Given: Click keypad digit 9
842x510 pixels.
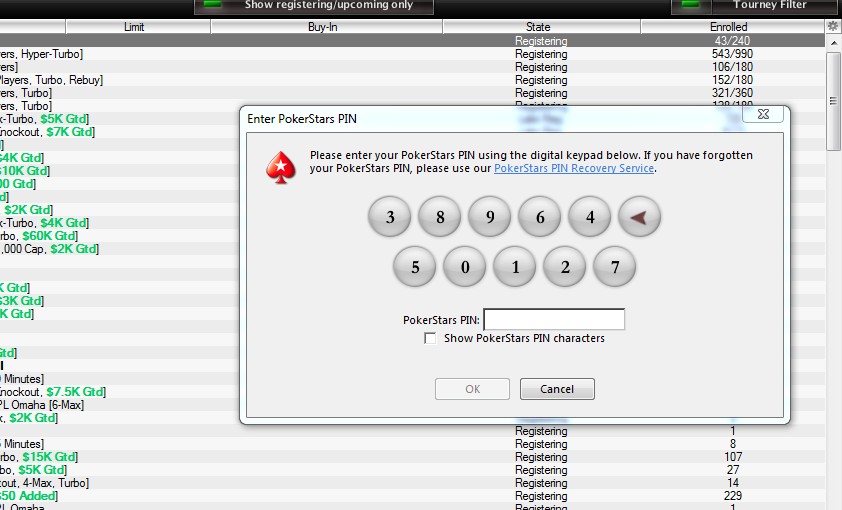Looking at the screenshot, I should [490, 217].
